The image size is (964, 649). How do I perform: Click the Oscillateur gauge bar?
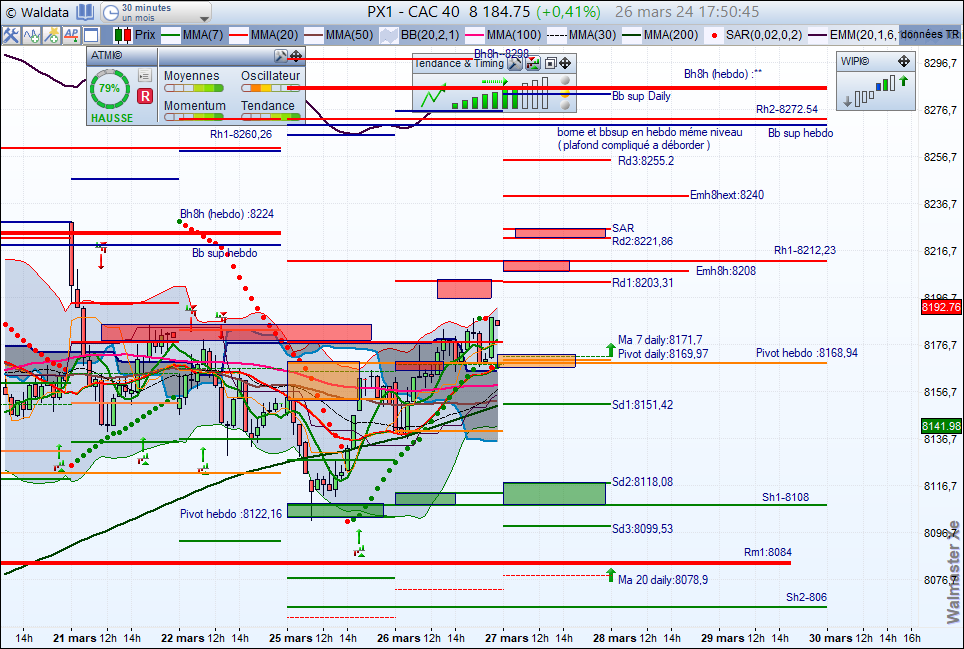tap(271, 88)
